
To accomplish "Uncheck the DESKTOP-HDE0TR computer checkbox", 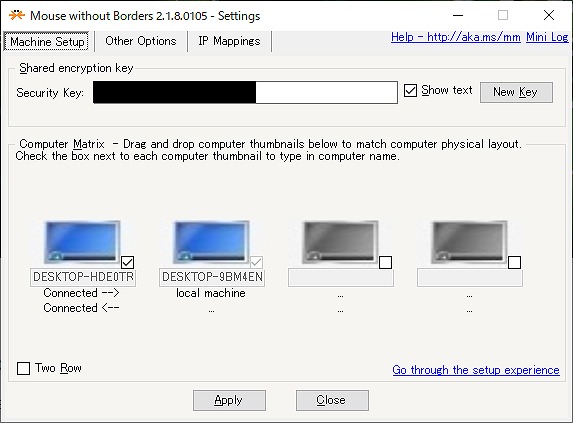I will [x=128, y=262].
